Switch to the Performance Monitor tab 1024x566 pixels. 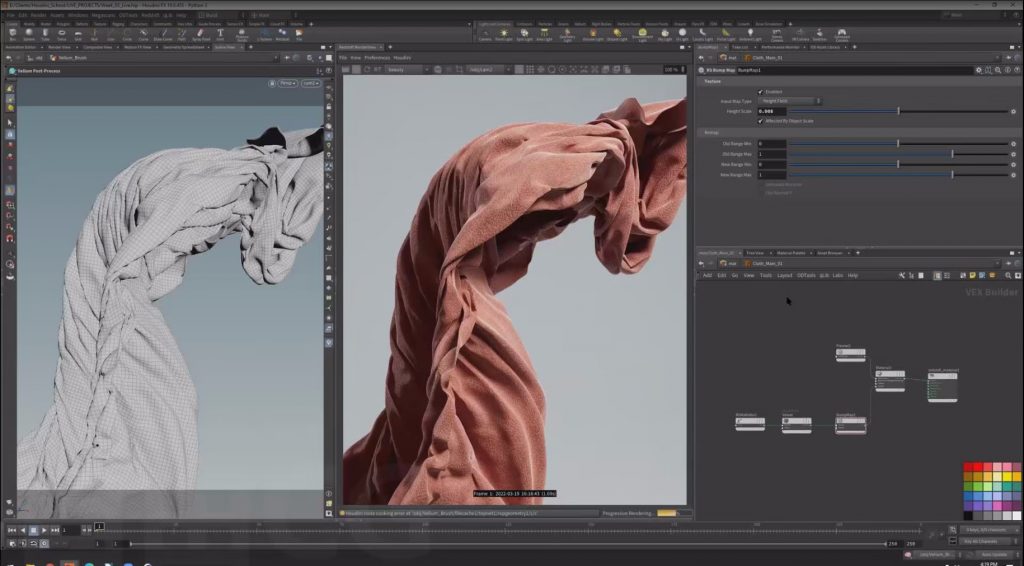[x=780, y=47]
